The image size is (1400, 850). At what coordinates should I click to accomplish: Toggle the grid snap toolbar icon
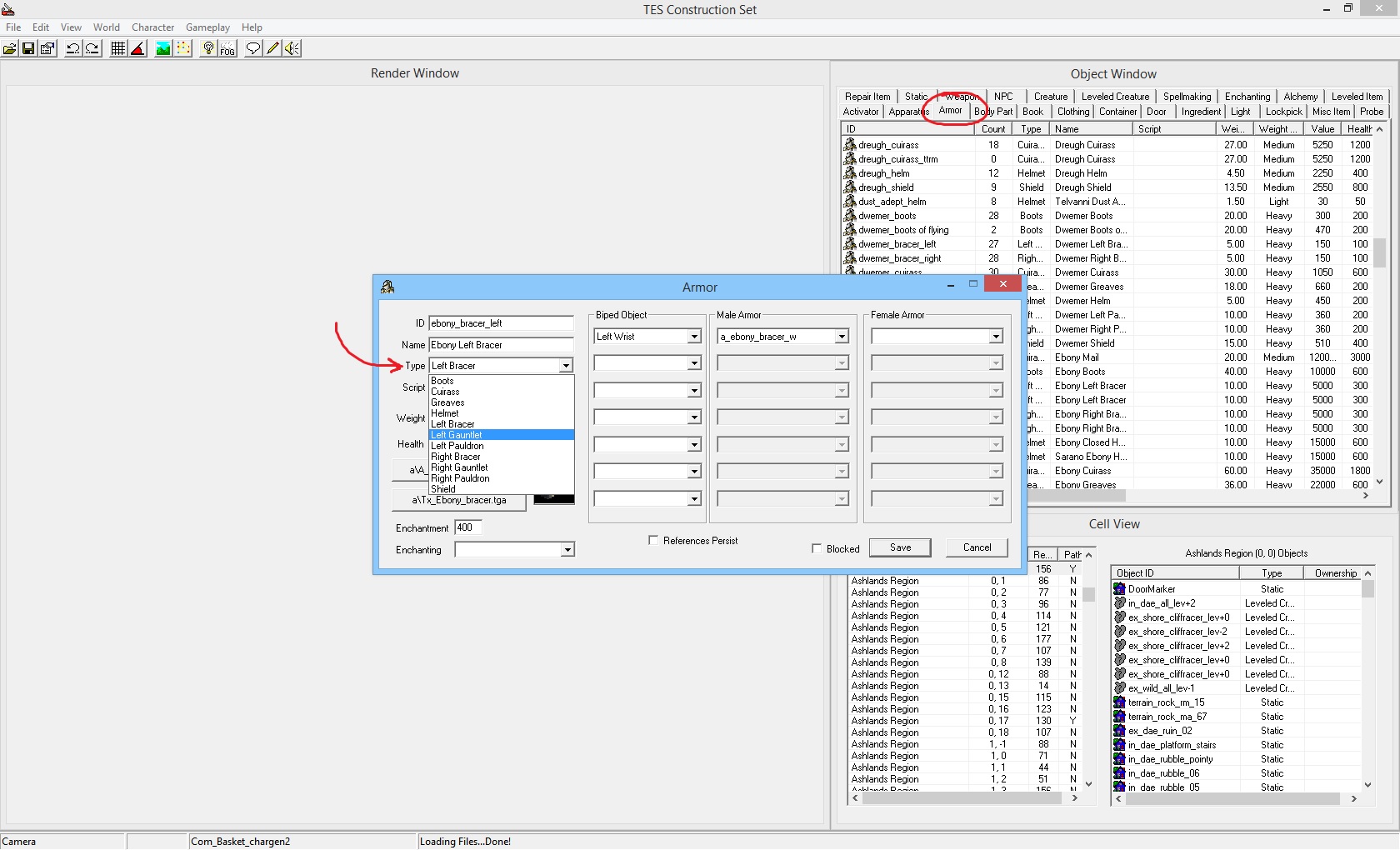[118, 48]
